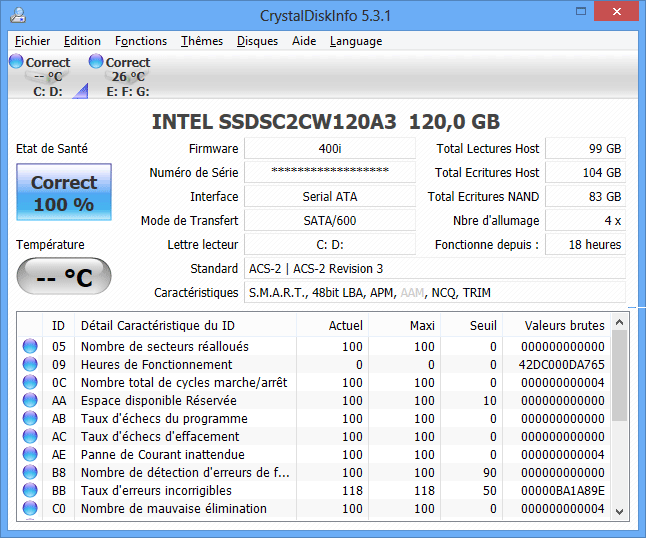646x538 pixels.
Task: Close the CrystalDiskInfo window
Action: pos(617,12)
